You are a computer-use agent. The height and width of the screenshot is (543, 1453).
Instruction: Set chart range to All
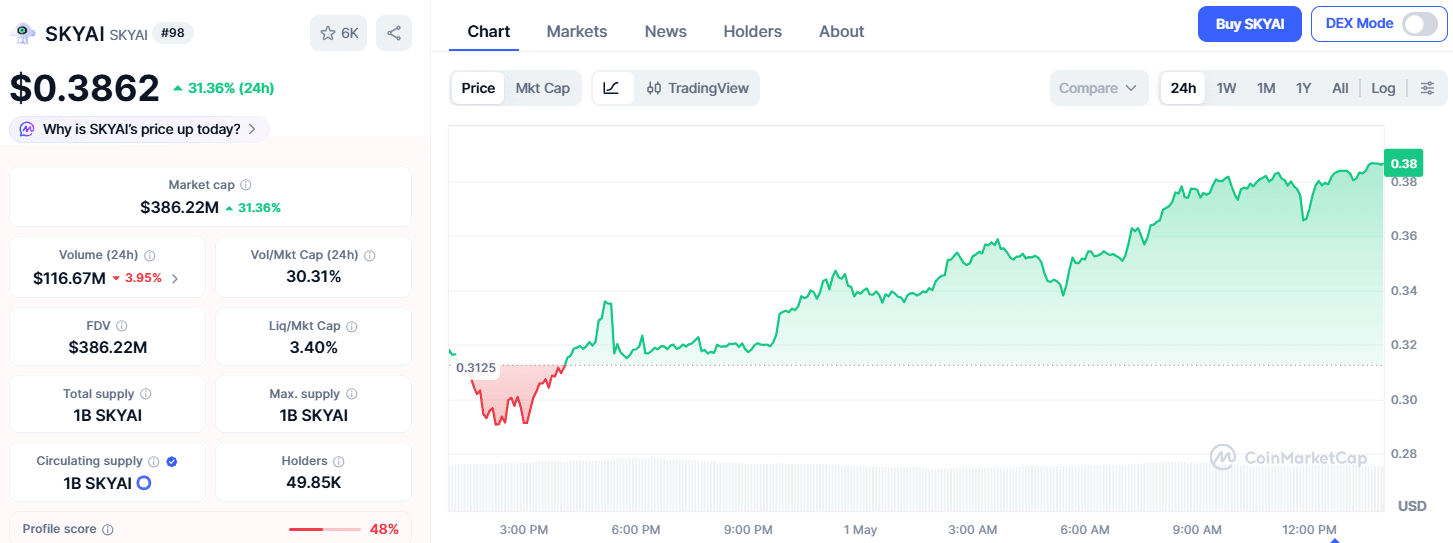click(1340, 88)
